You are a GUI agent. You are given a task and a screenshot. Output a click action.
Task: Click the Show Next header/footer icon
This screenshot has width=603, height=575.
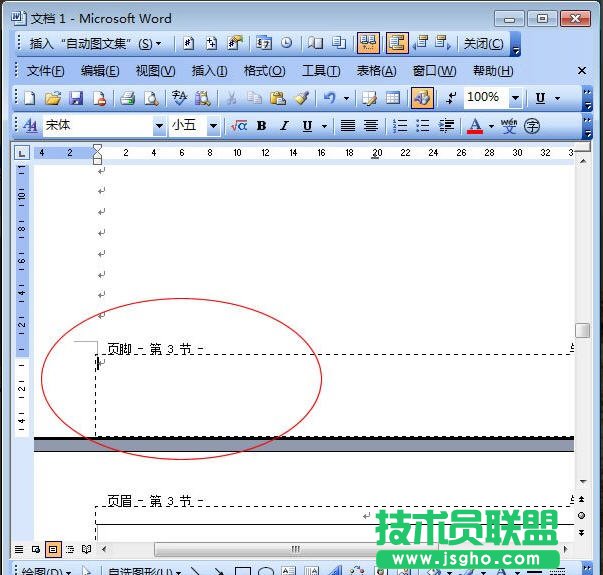click(x=443, y=43)
